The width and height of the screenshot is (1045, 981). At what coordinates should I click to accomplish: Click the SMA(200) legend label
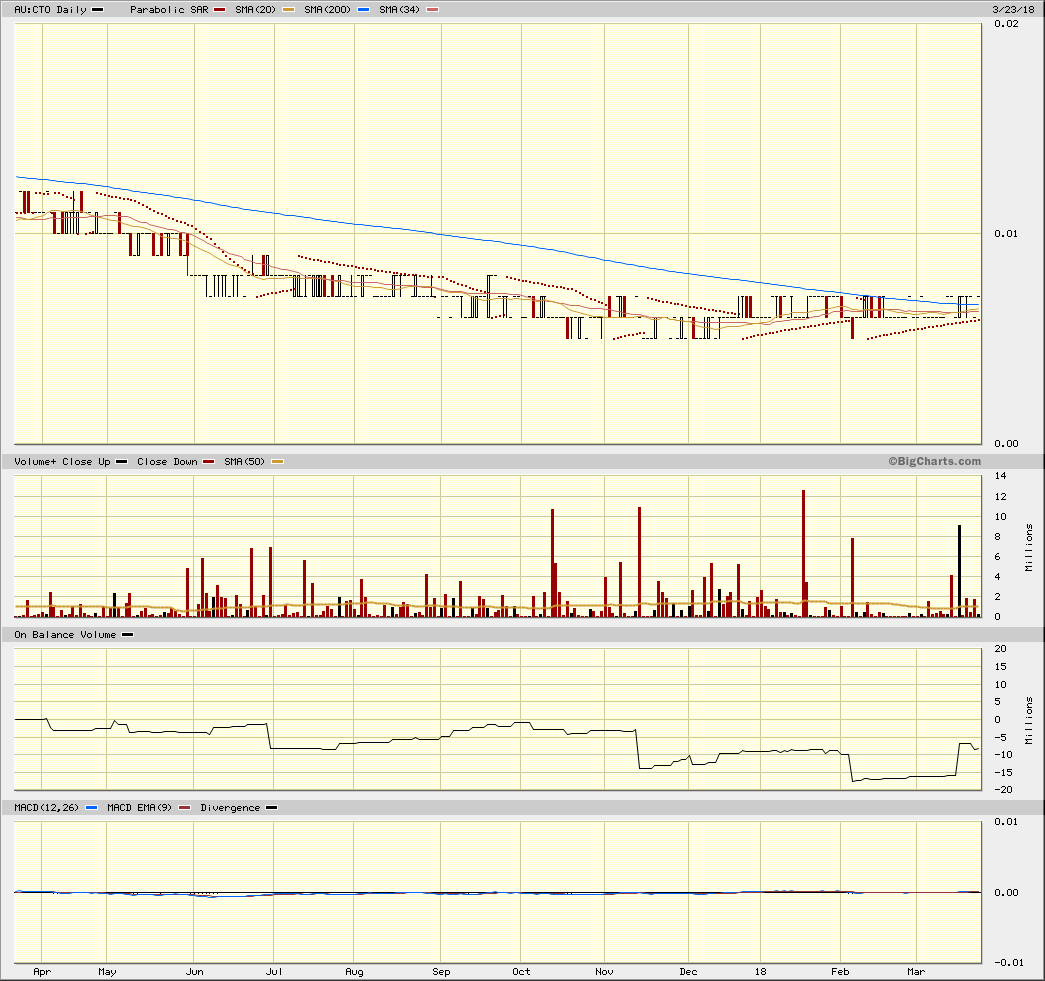[x=327, y=10]
